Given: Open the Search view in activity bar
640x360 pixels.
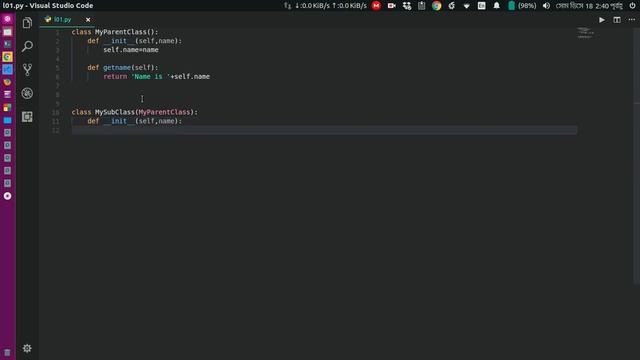Looking at the screenshot, I should click(x=27, y=46).
